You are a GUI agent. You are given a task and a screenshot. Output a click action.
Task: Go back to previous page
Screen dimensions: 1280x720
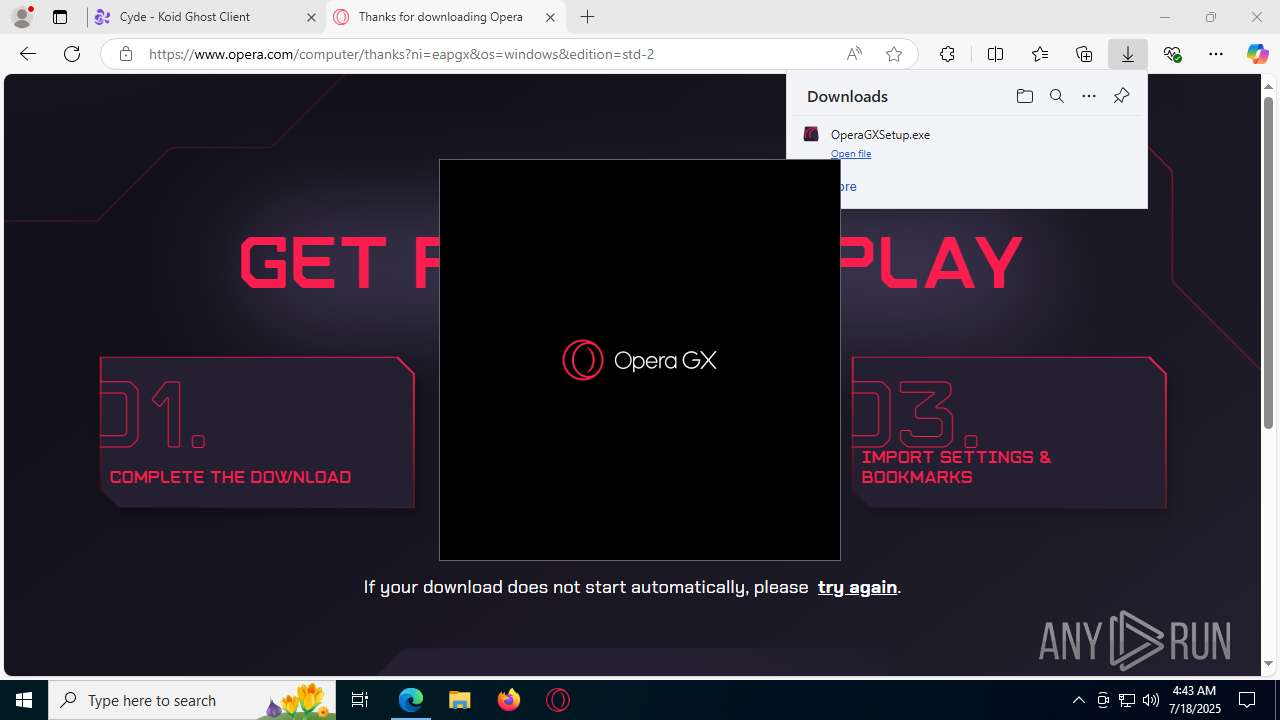(28, 54)
